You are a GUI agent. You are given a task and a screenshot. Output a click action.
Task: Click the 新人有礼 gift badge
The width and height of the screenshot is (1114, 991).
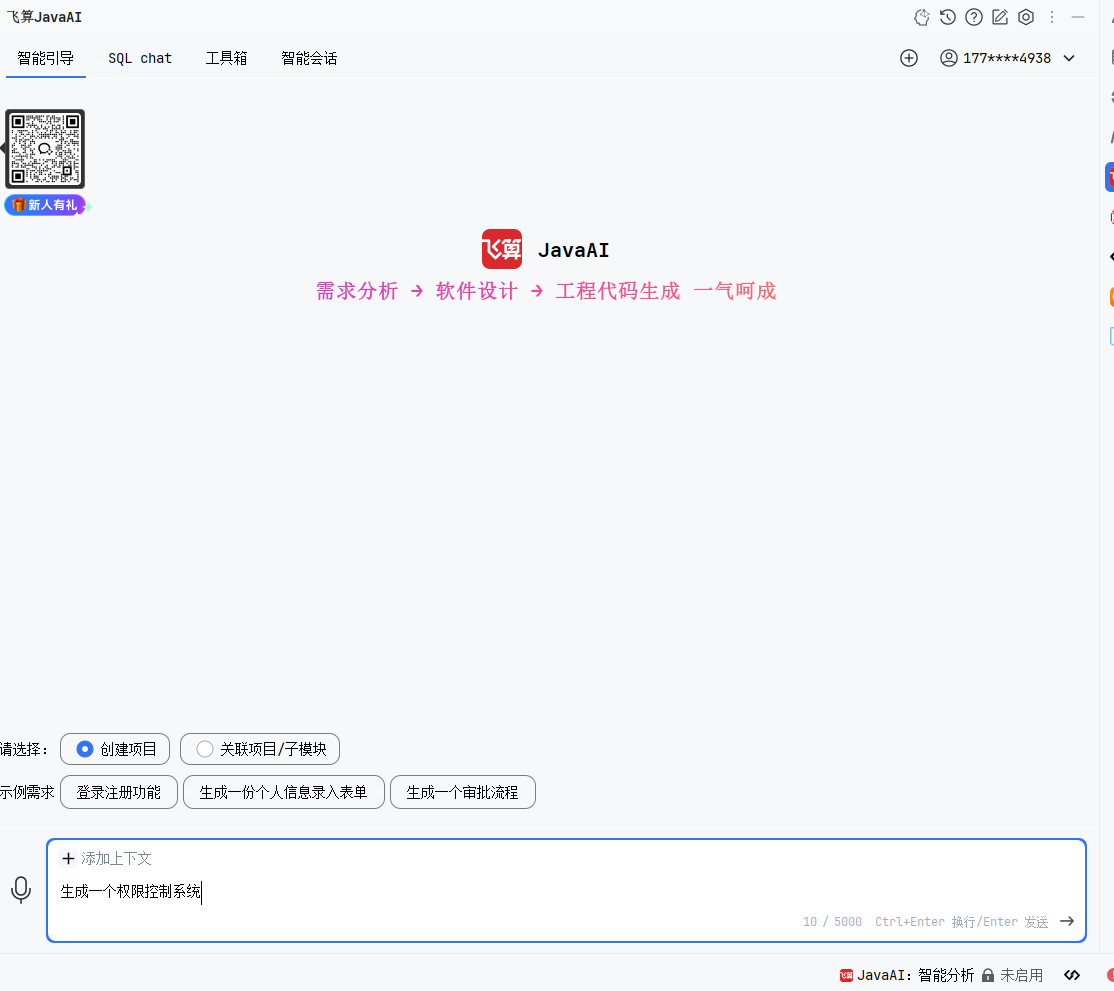click(x=45, y=205)
